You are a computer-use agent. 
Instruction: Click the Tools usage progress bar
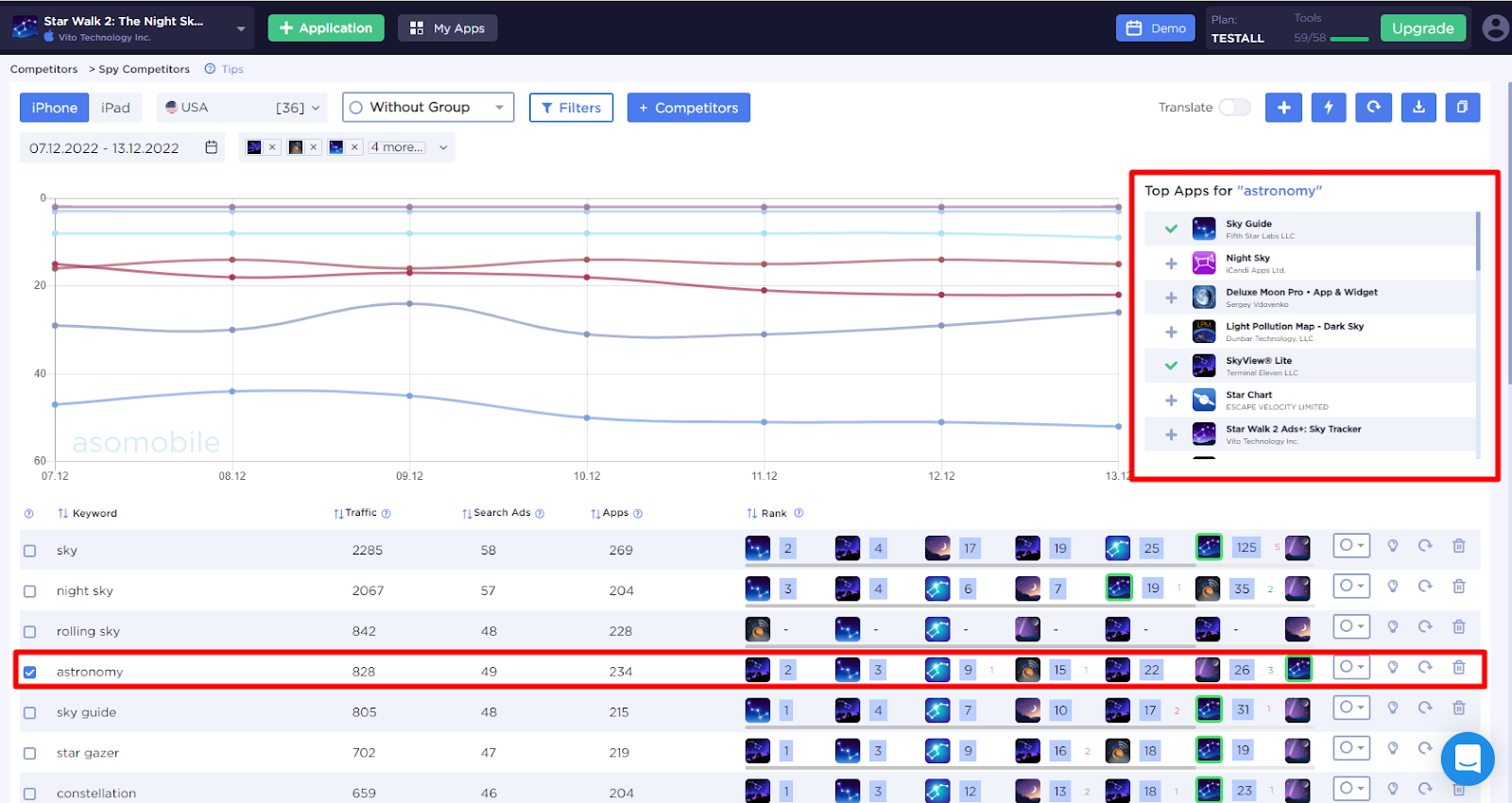[1349, 39]
